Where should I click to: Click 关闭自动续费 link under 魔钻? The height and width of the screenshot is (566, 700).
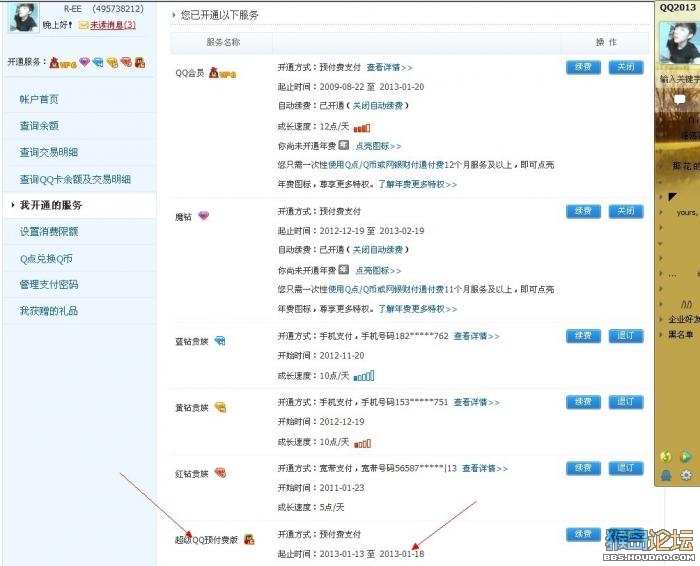[x=378, y=250]
